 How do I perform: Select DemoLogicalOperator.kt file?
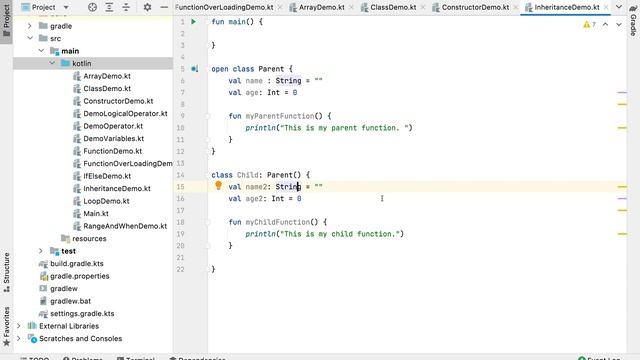(125, 113)
